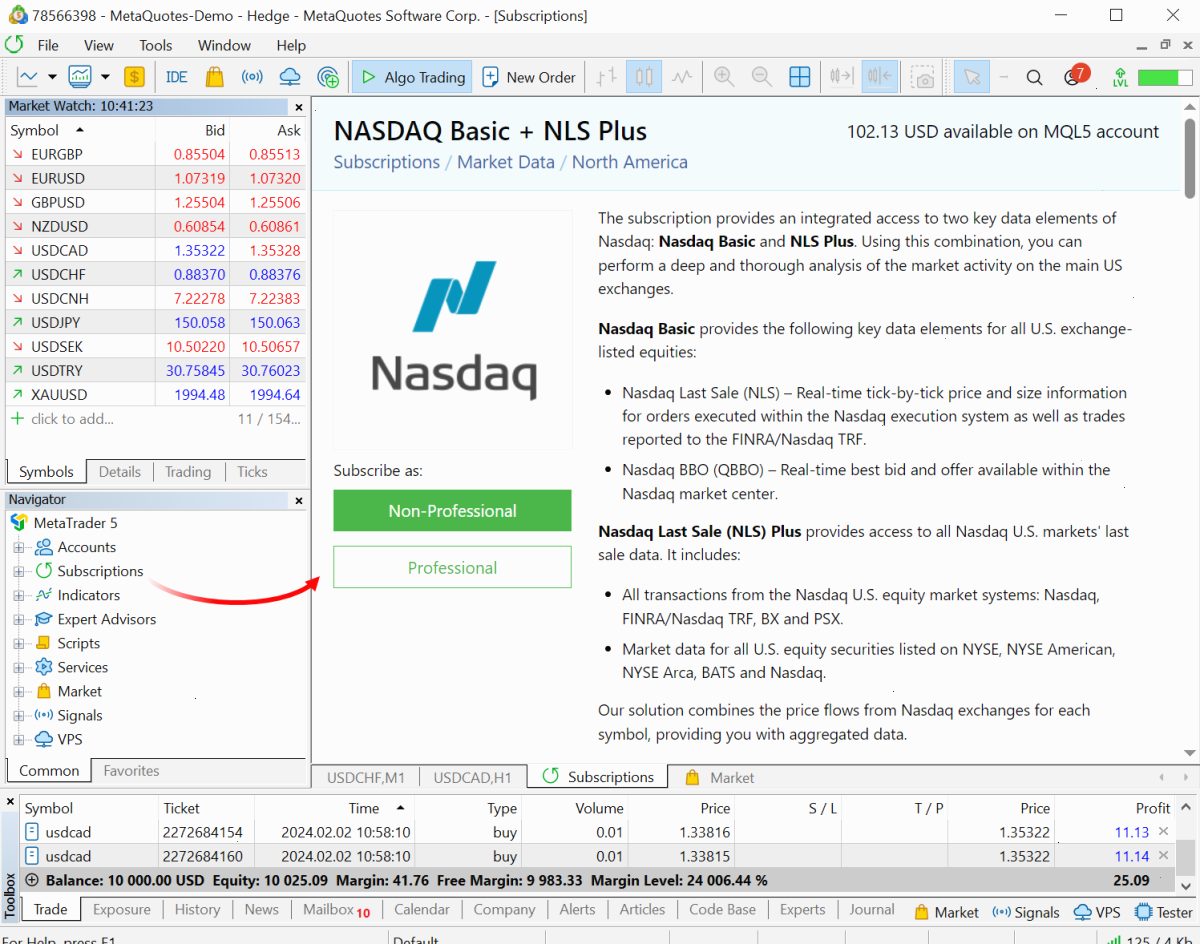Click the tile windows grid icon
This screenshot has height=944, width=1200.
(800, 77)
